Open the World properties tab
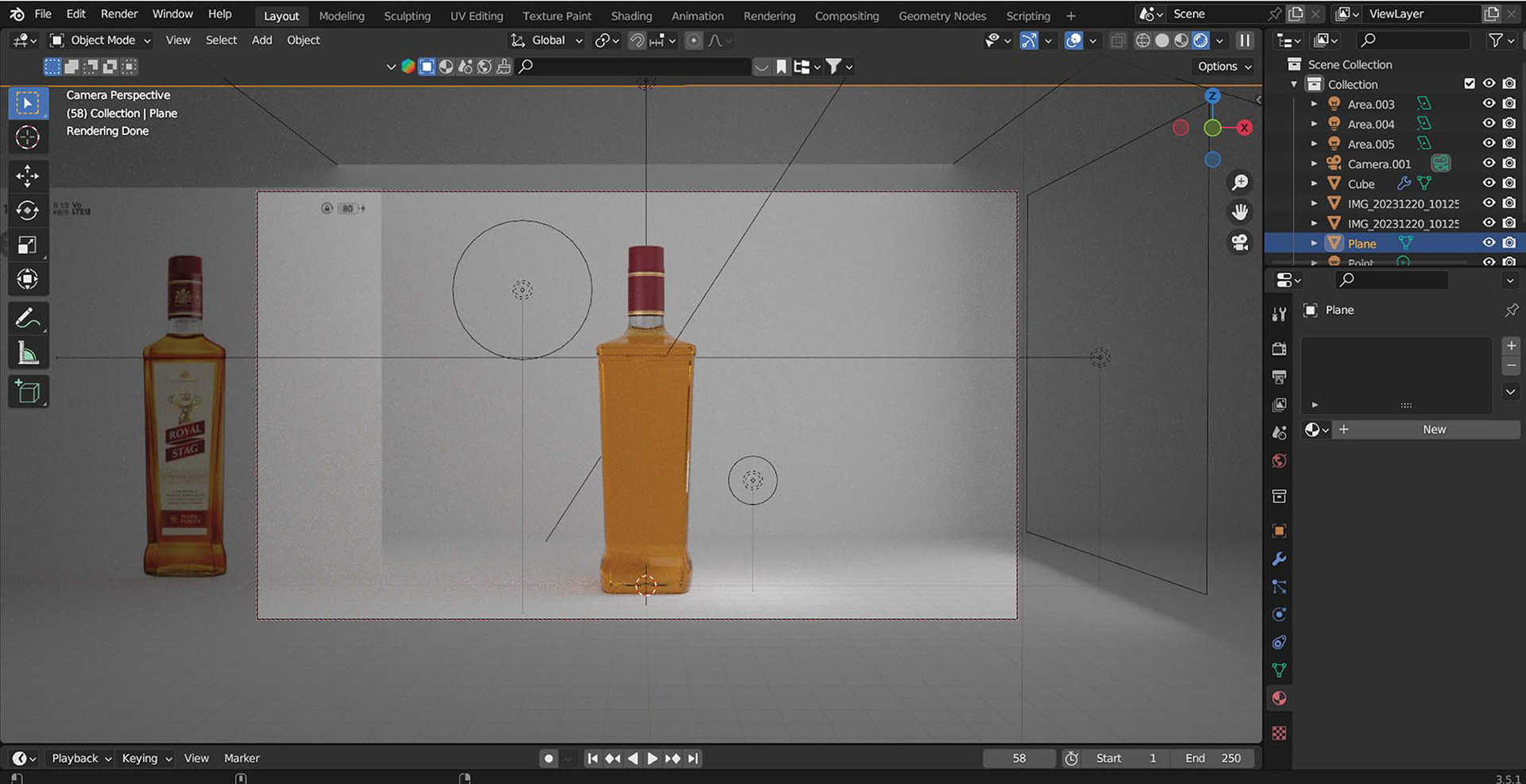 1279,461
